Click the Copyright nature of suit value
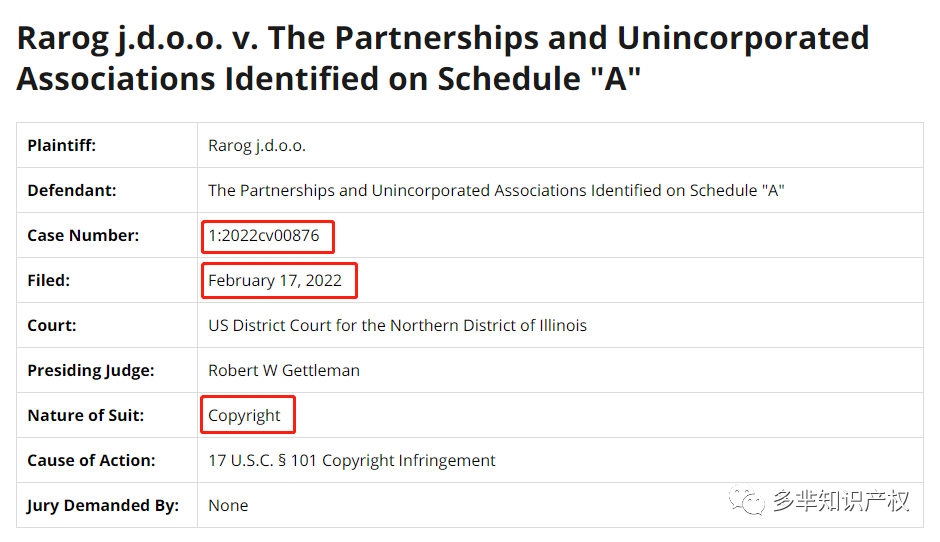 pyautogui.click(x=244, y=415)
